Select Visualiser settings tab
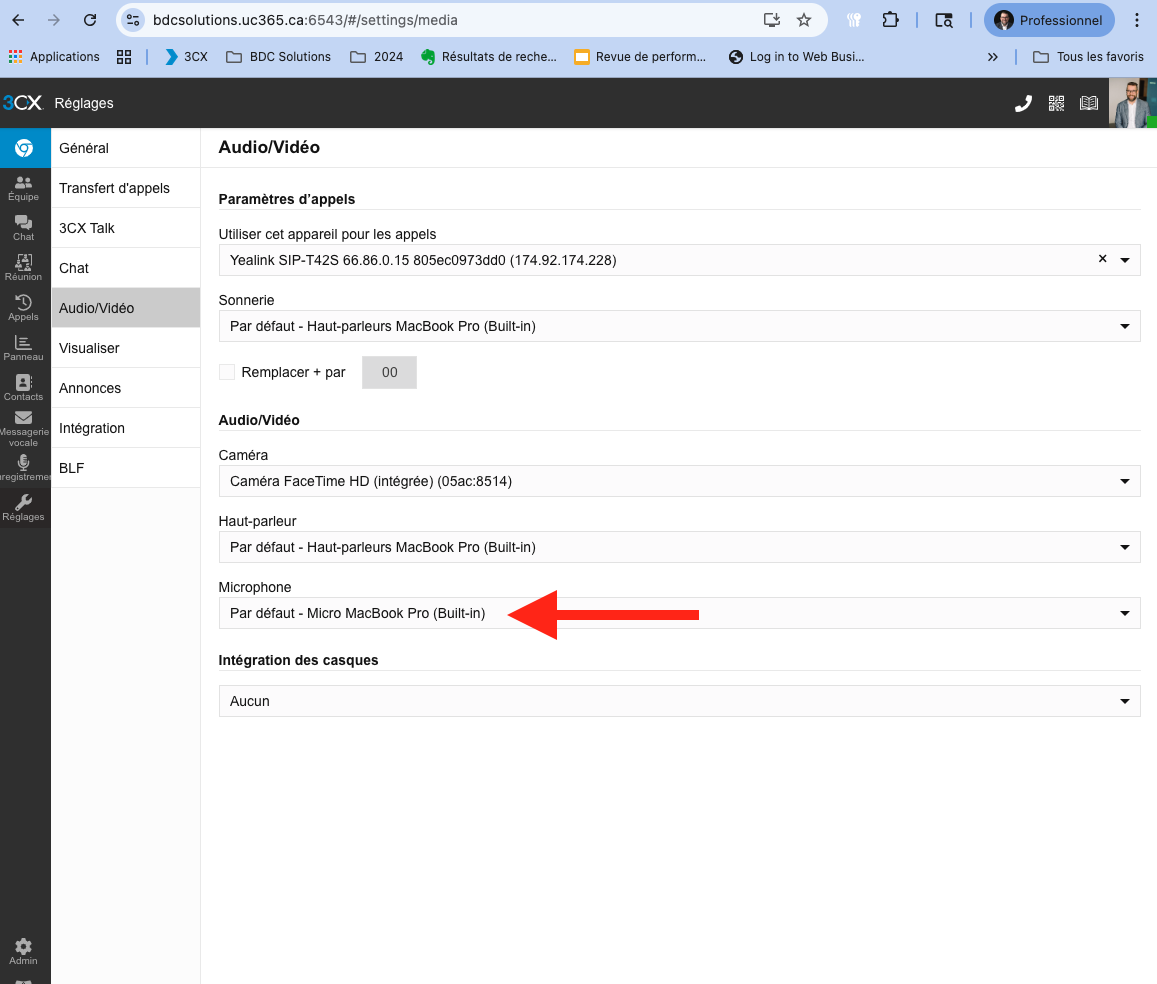1157x984 pixels. [x=125, y=347]
